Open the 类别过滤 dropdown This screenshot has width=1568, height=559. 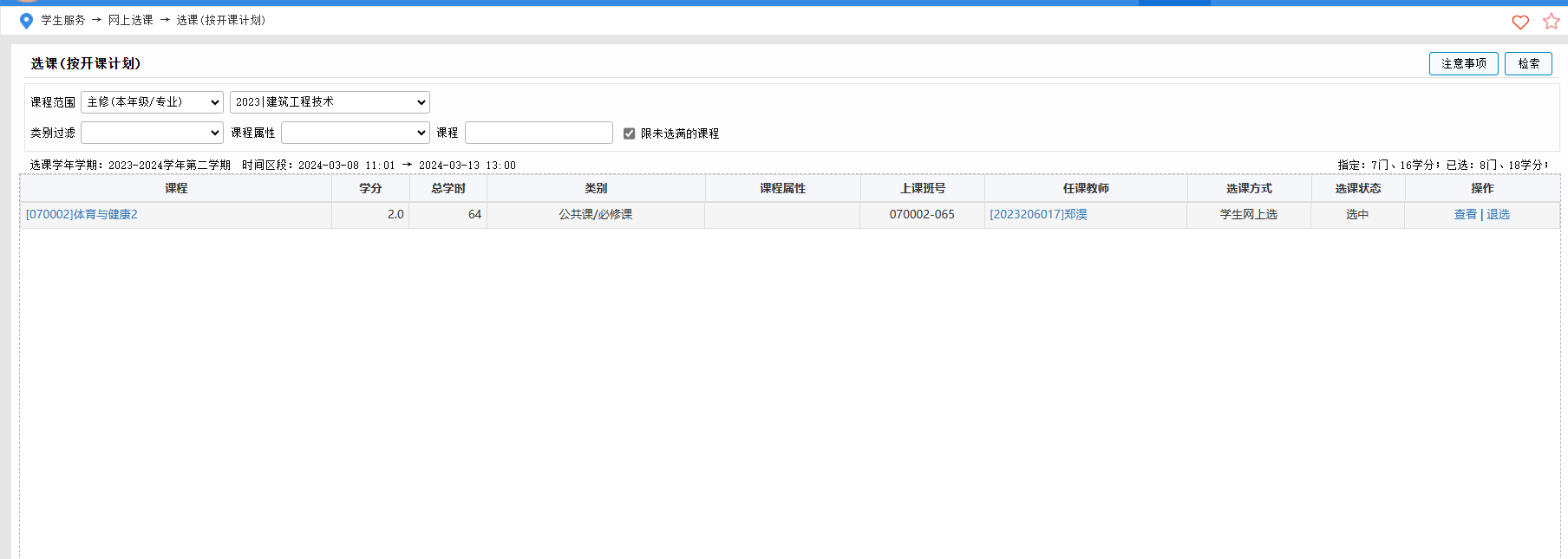pyautogui.click(x=152, y=133)
